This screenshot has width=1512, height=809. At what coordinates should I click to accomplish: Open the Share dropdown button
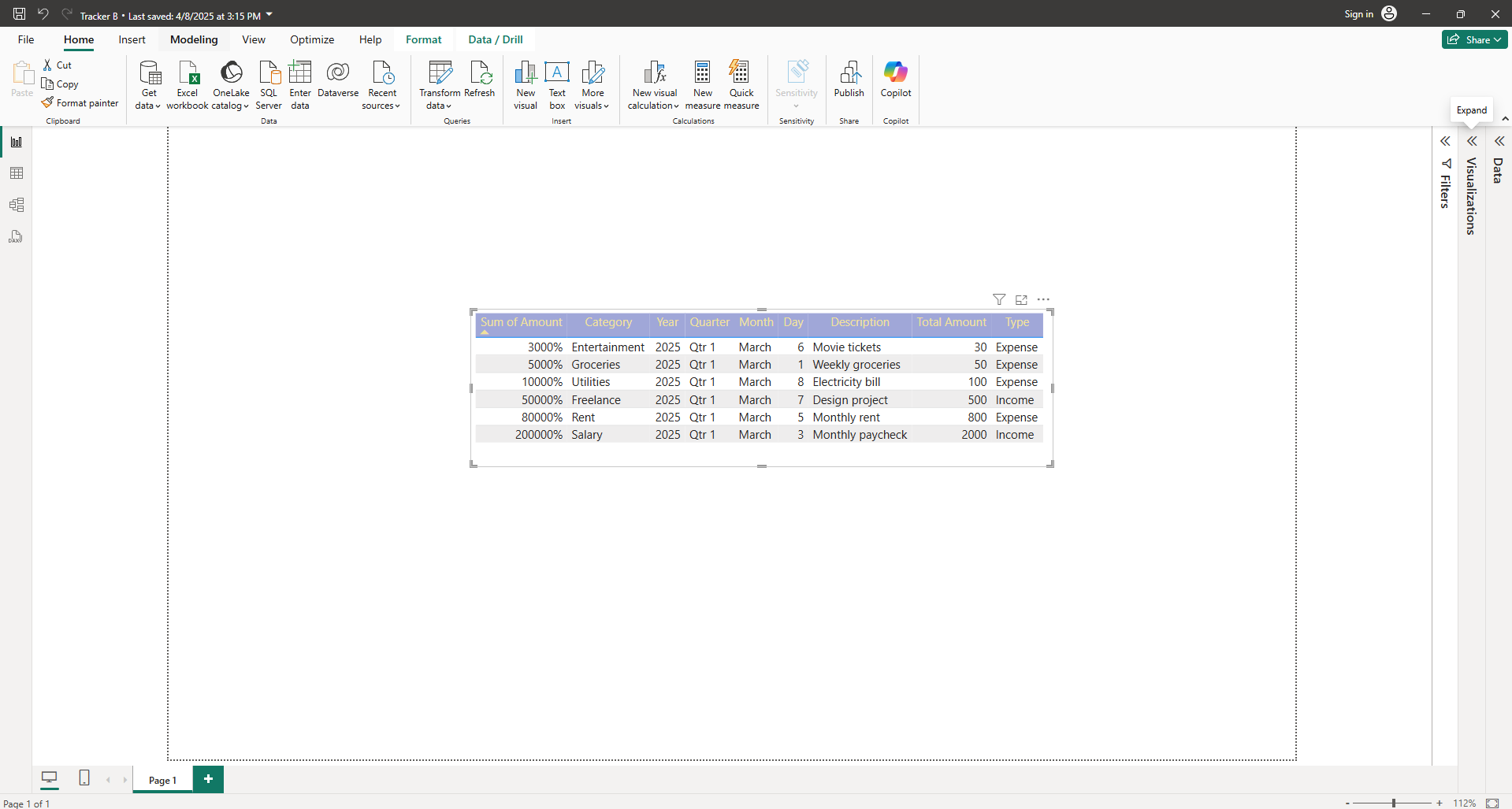pos(1474,39)
